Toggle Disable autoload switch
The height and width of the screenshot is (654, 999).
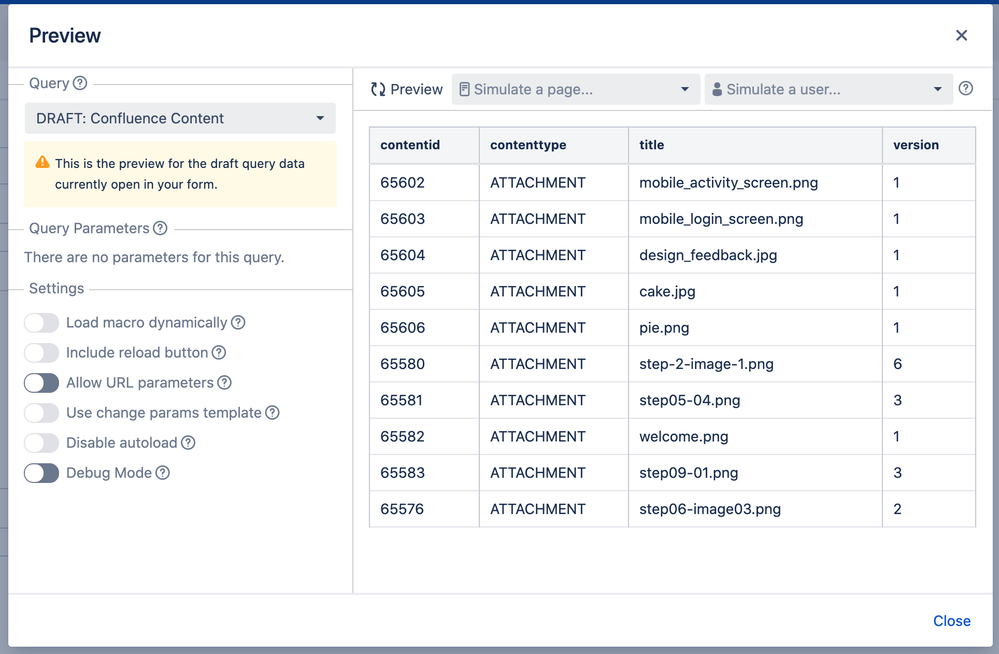coord(41,442)
